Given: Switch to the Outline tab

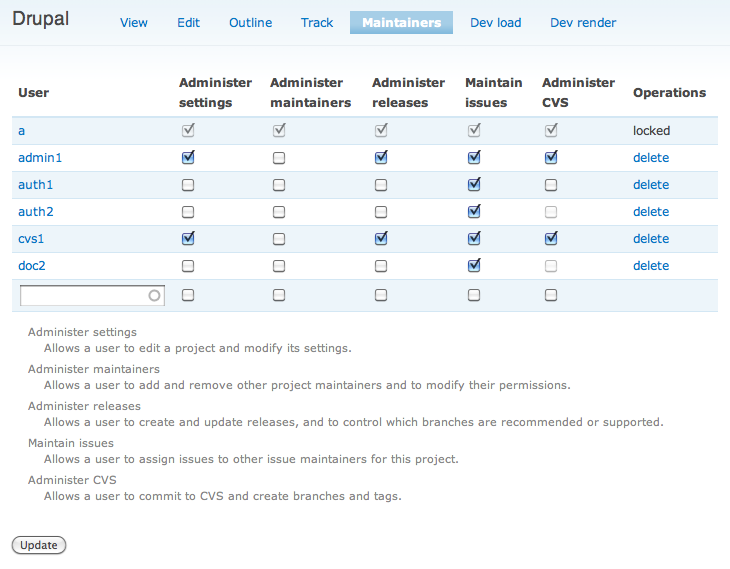Looking at the screenshot, I should (250, 22).
